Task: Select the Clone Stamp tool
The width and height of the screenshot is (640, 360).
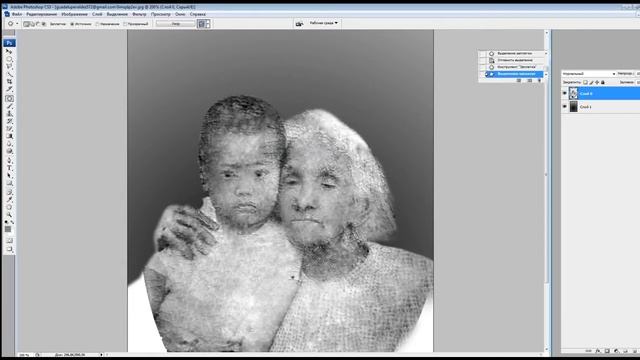Action: tap(9, 113)
